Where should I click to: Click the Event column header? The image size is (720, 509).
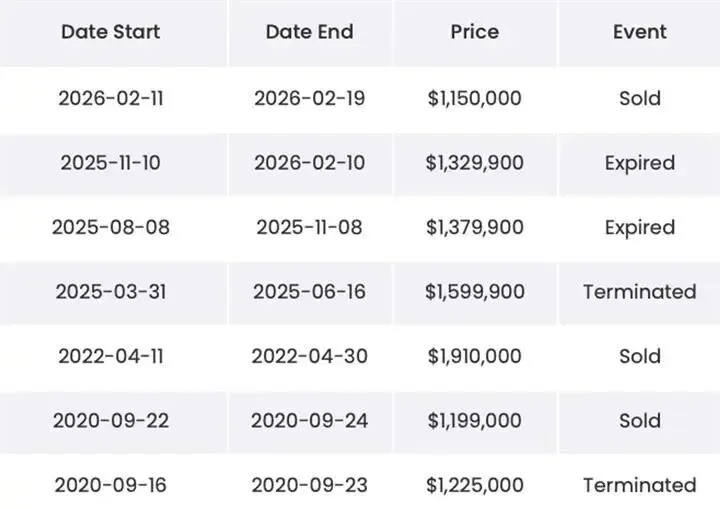639,32
